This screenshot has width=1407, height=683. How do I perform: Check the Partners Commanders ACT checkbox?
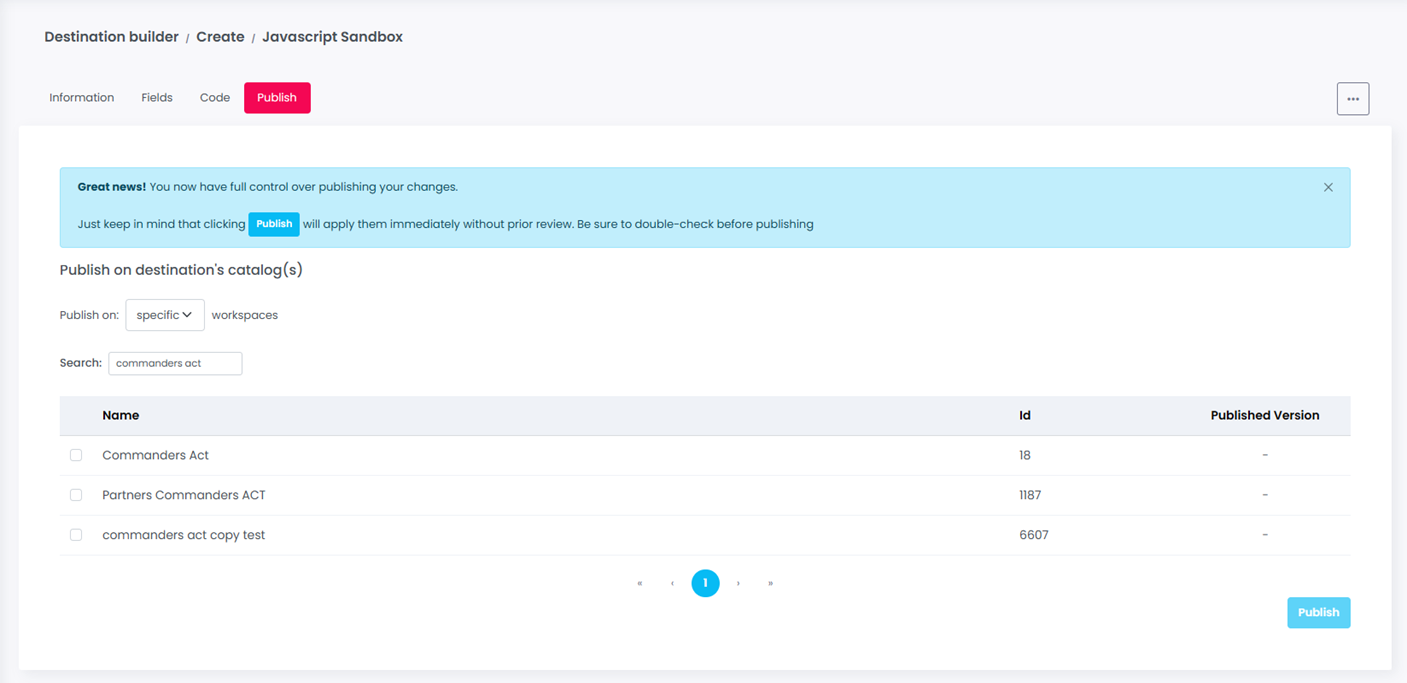point(76,495)
